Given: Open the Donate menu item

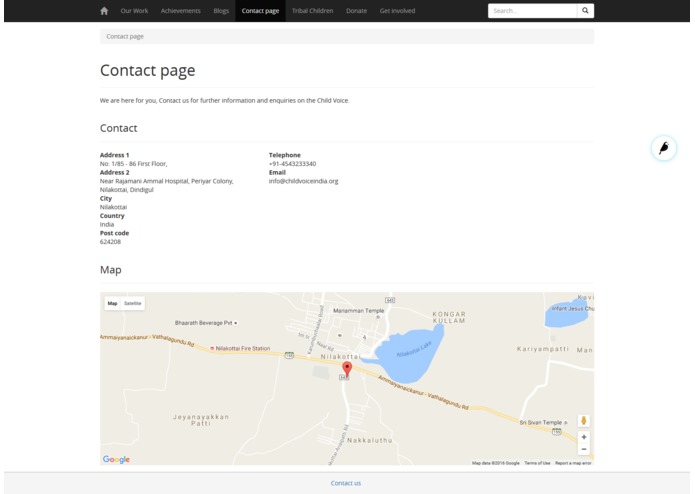Looking at the screenshot, I should 356,11.
